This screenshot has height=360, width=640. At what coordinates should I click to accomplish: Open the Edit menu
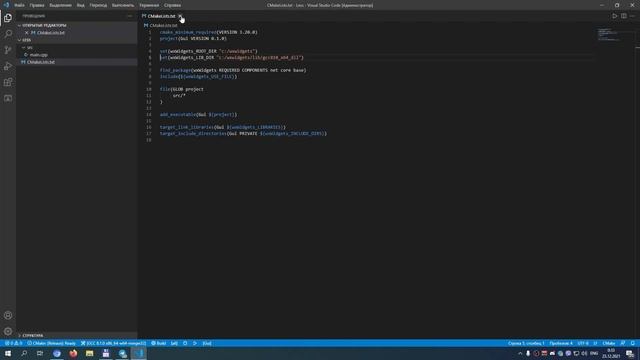pyautogui.click(x=37, y=5)
